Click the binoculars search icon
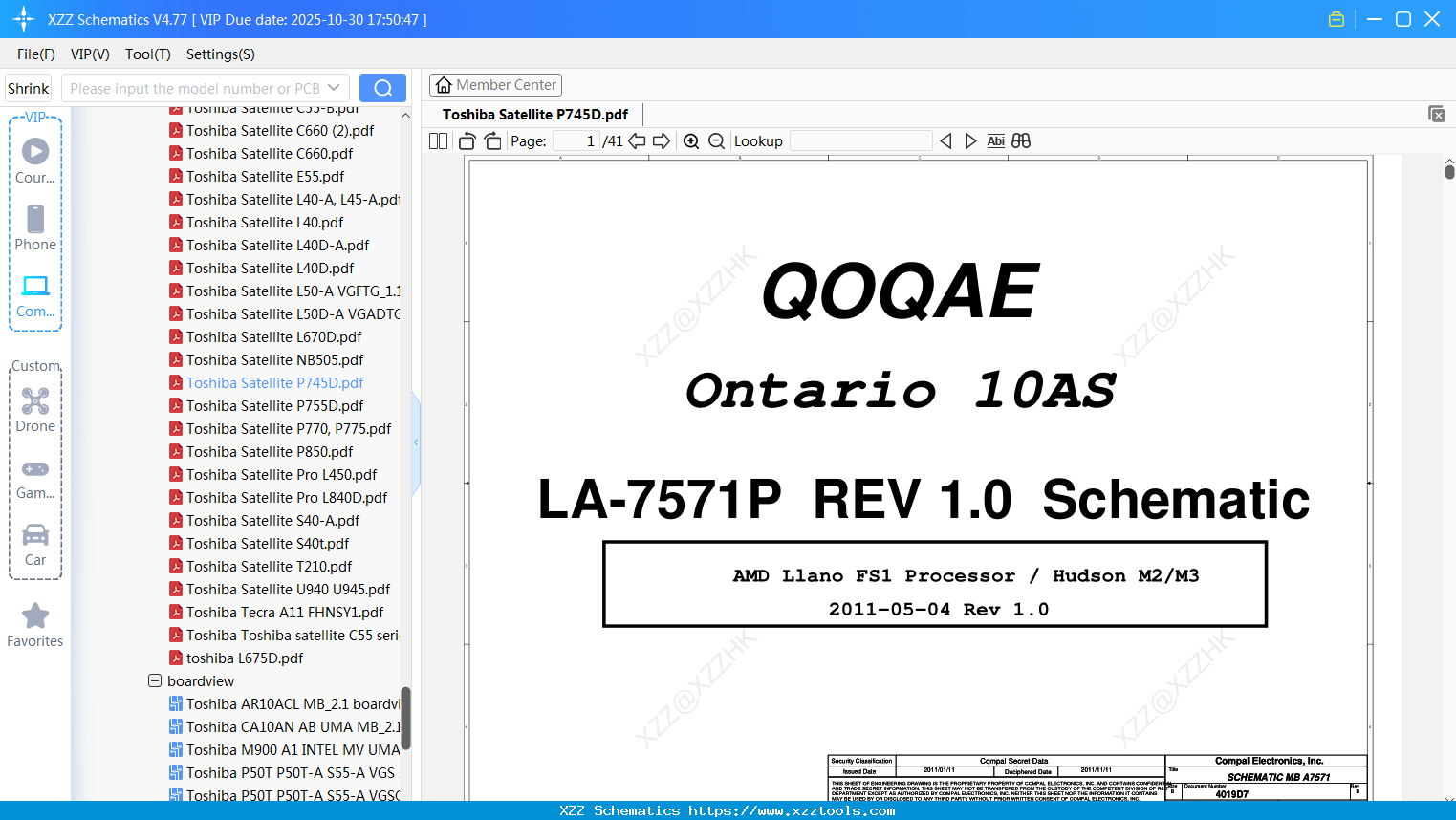 [x=1021, y=141]
